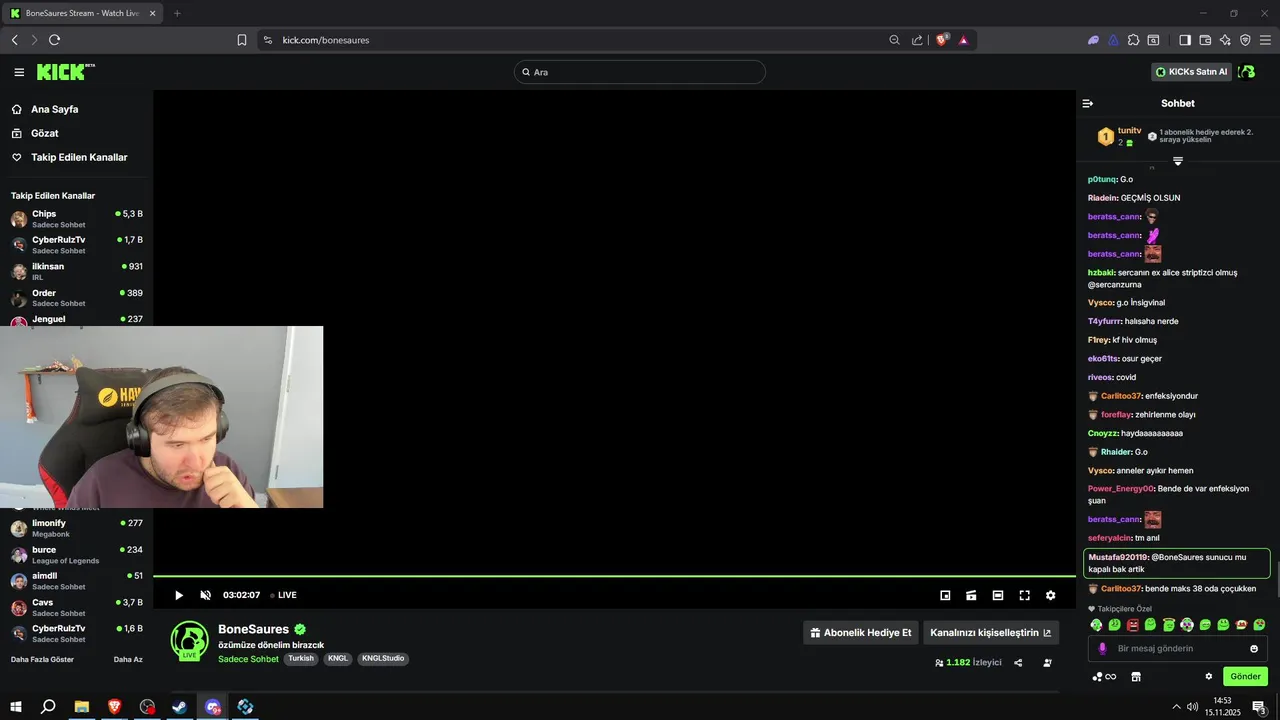Image resolution: width=1280 pixels, height=720 pixels.
Task: Click the green video progress bar
Action: click(614, 576)
